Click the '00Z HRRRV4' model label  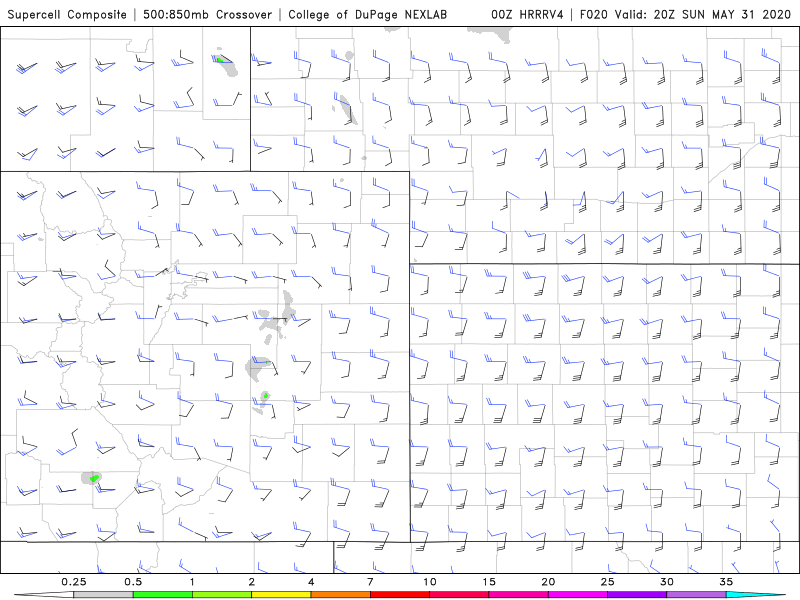pyautogui.click(x=527, y=14)
